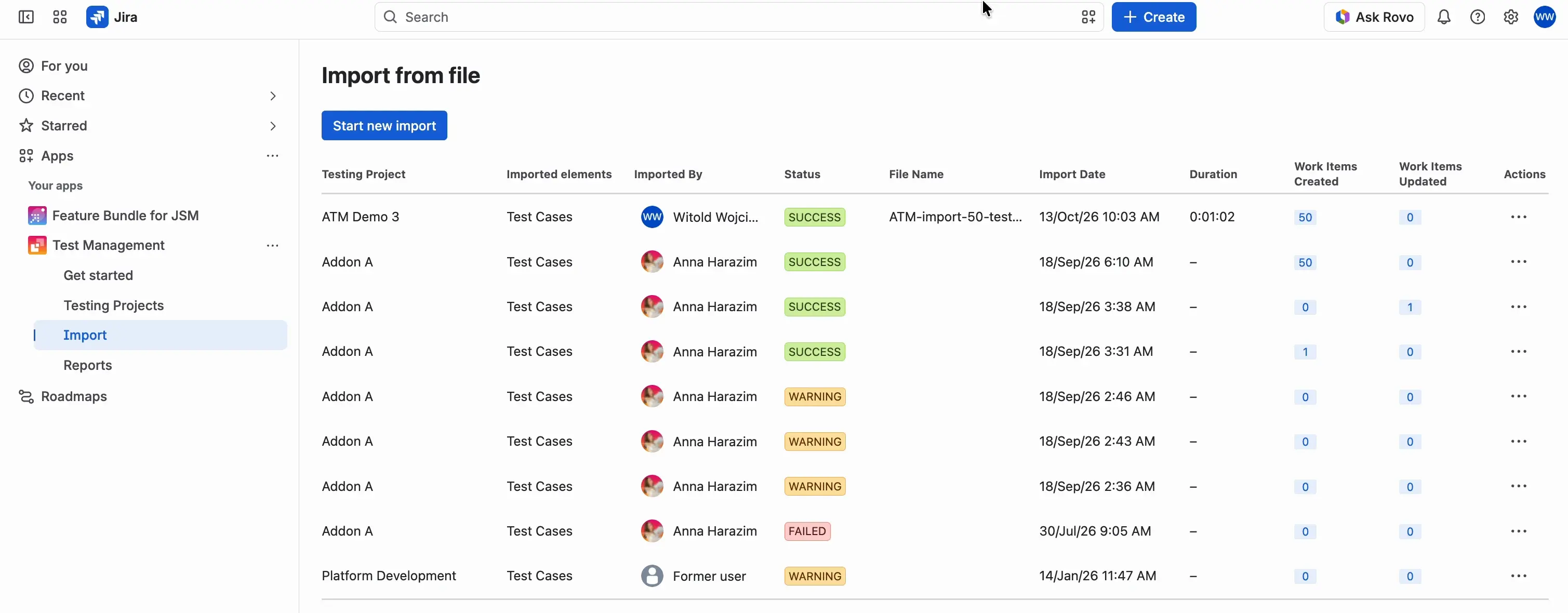The width and height of the screenshot is (1568, 613).
Task: Open the settings gear icon
Action: (1511, 17)
